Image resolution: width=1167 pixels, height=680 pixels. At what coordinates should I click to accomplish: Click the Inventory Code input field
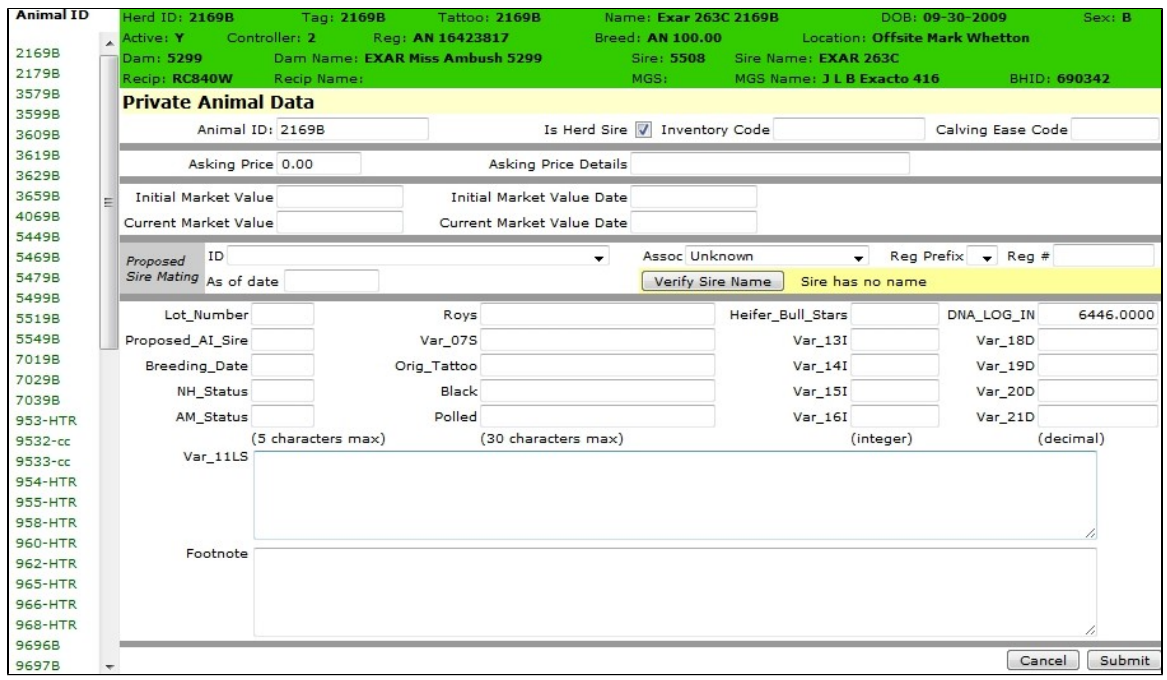point(848,129)
